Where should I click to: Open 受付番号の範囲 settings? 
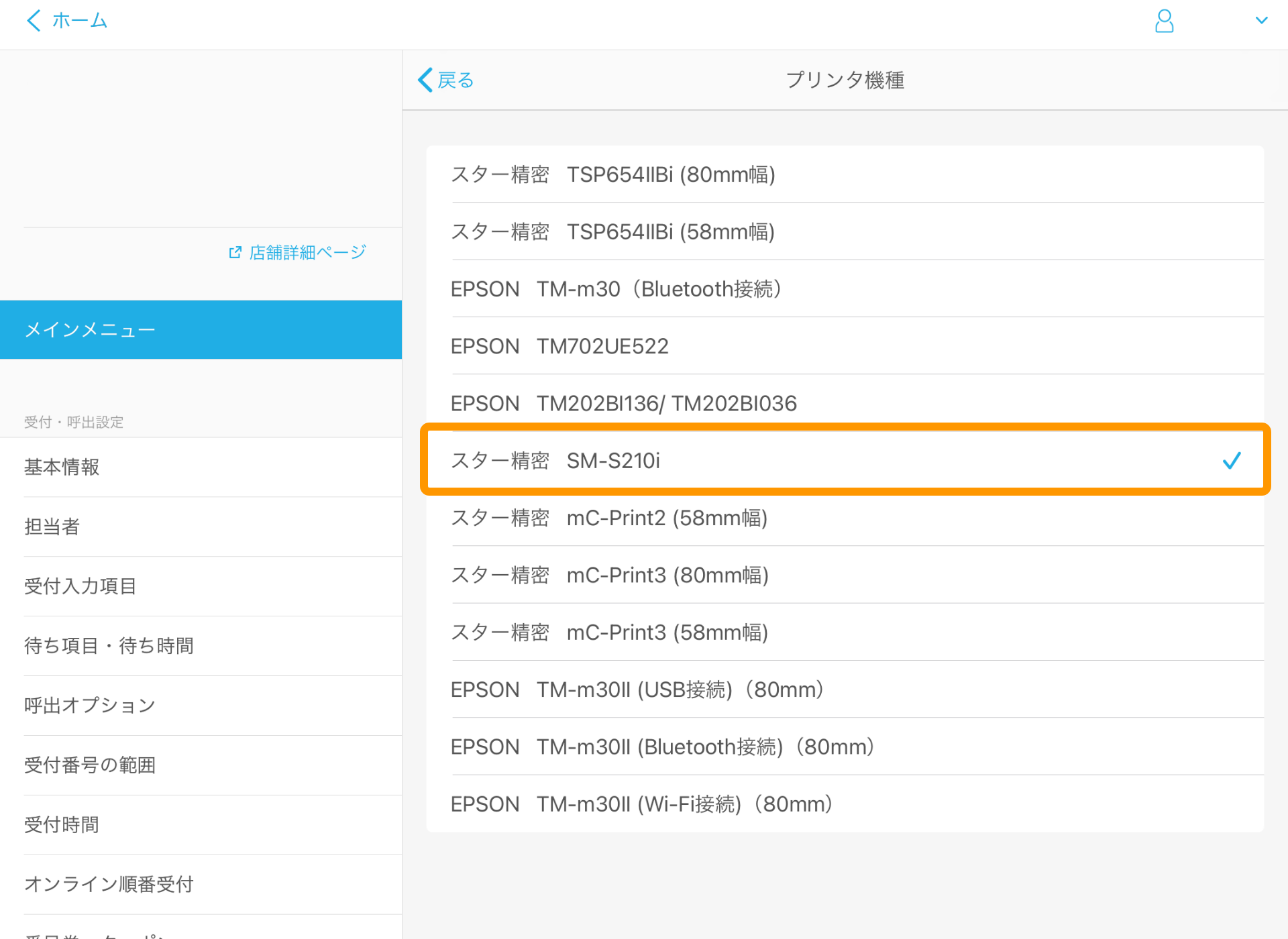pyautogui.click(x=201, y=765)
